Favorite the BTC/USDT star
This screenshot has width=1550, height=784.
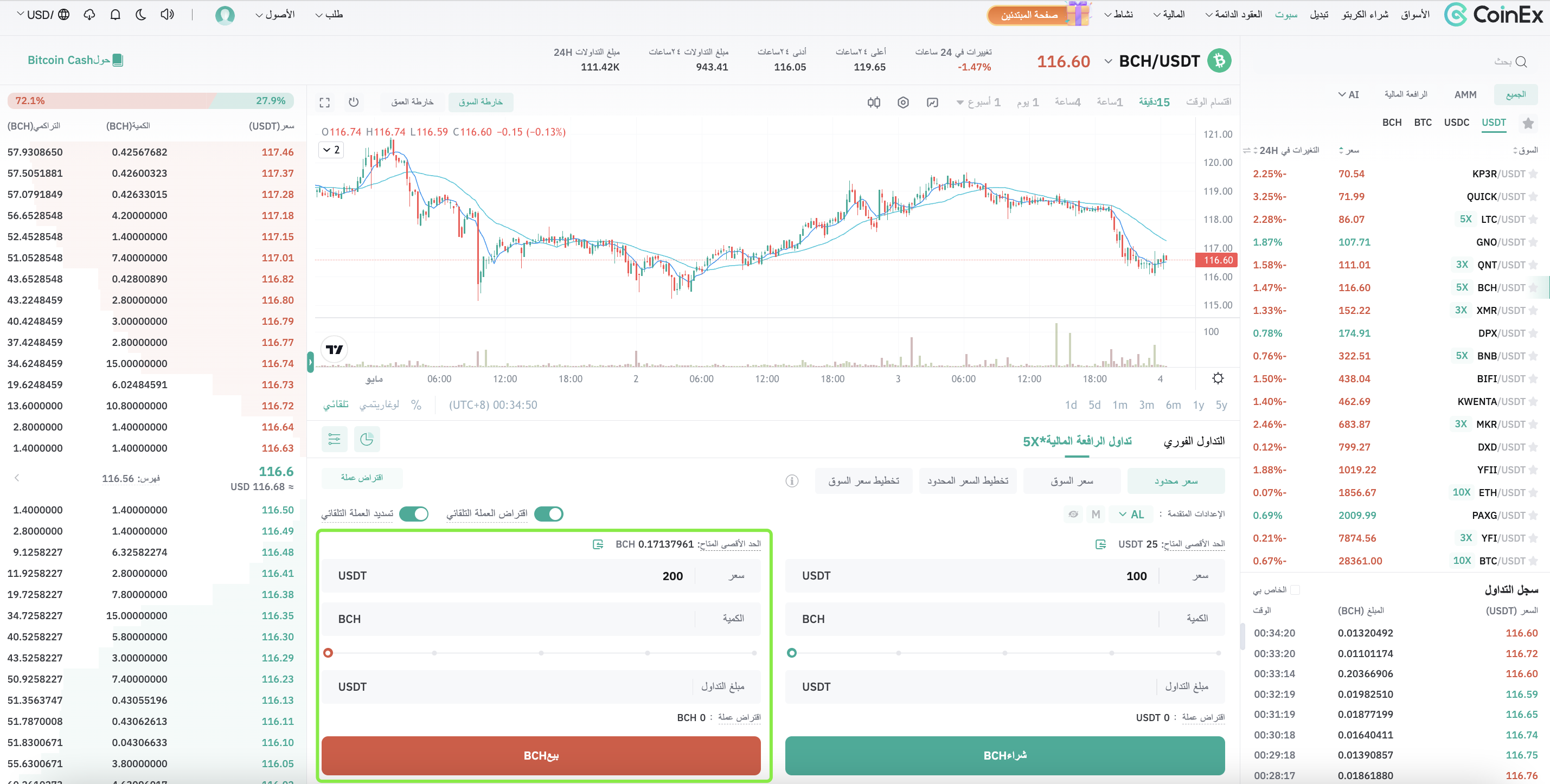point(1533,561)
